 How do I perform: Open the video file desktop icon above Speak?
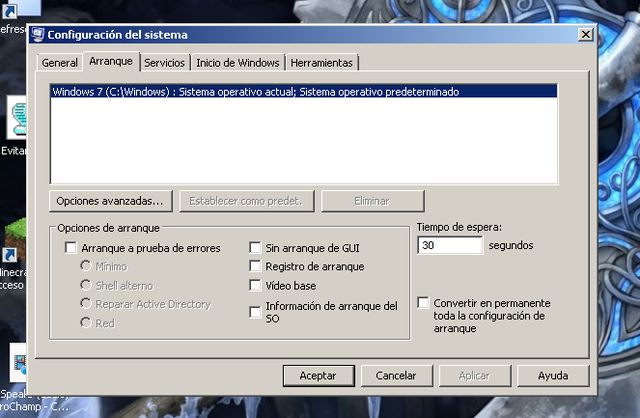[19, 362]
